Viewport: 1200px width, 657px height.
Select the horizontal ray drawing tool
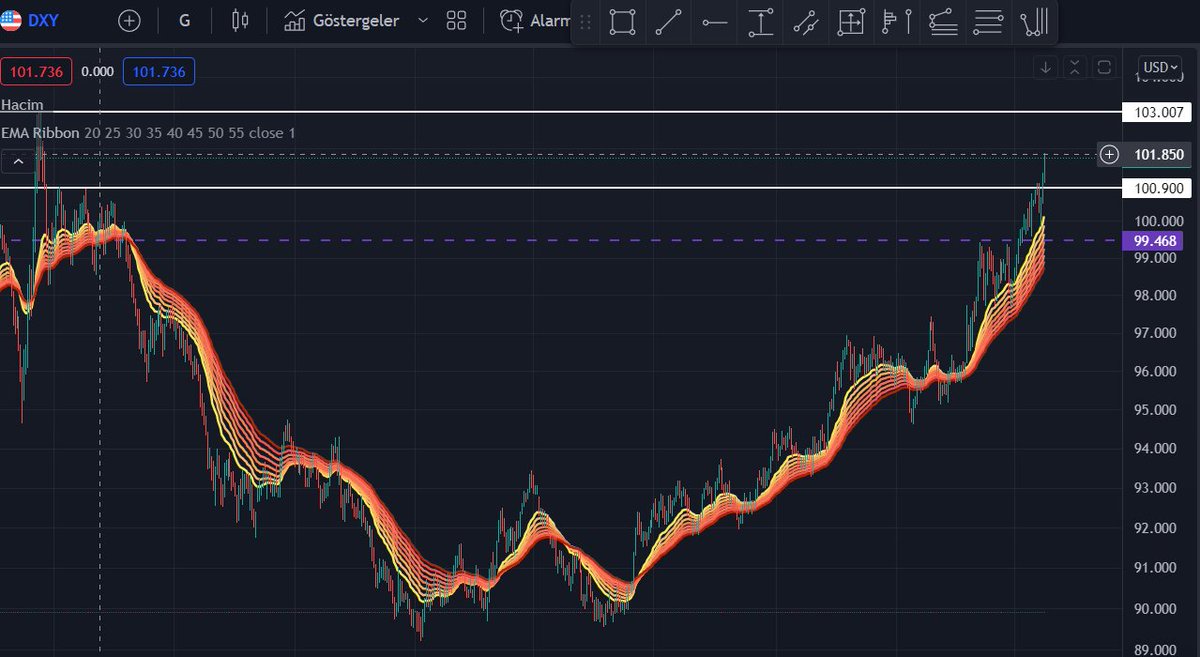click(714, 22)
